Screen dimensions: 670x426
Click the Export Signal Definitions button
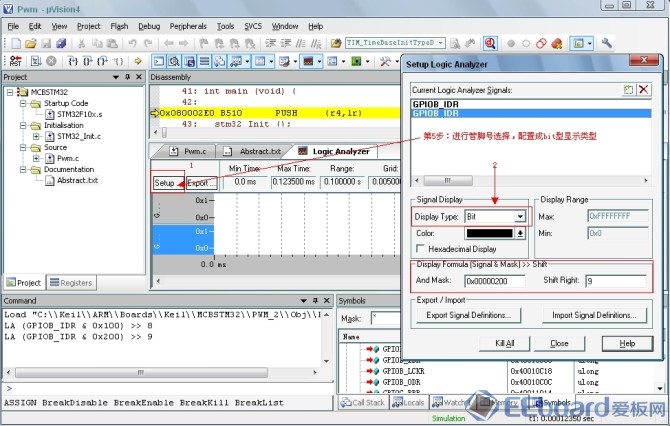(x=468, y=316)
